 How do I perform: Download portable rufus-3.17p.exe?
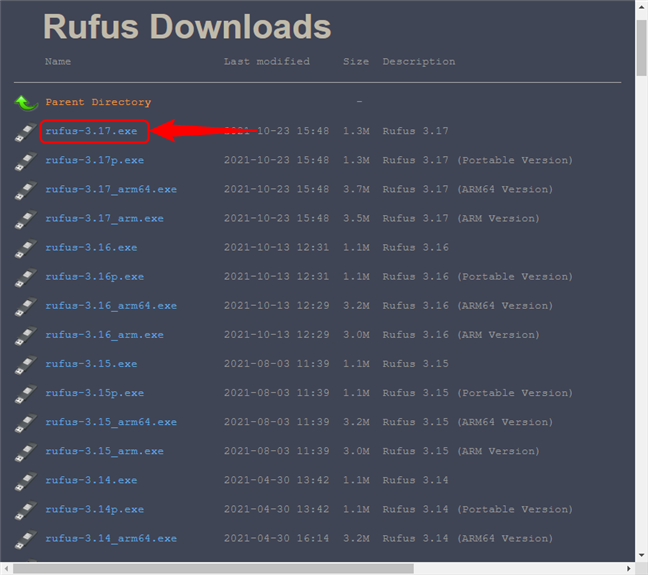95,160
